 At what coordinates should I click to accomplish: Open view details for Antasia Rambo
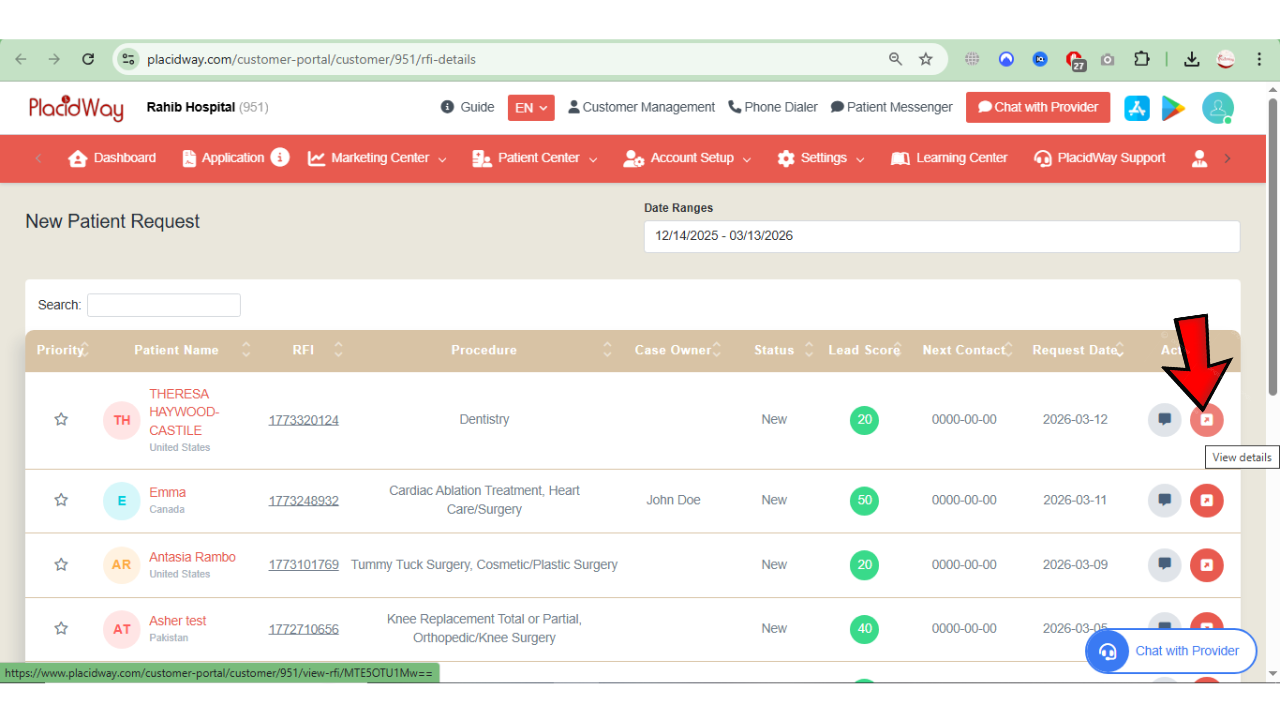[x=1206, y=565]
